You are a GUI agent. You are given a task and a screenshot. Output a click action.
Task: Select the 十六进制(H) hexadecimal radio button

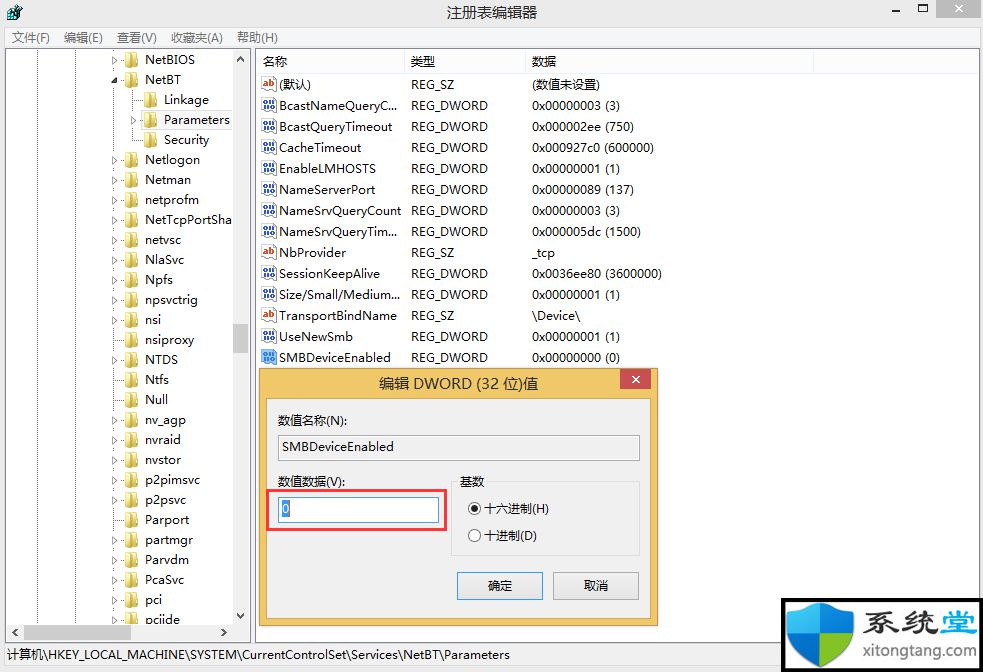tap(474, 508)
